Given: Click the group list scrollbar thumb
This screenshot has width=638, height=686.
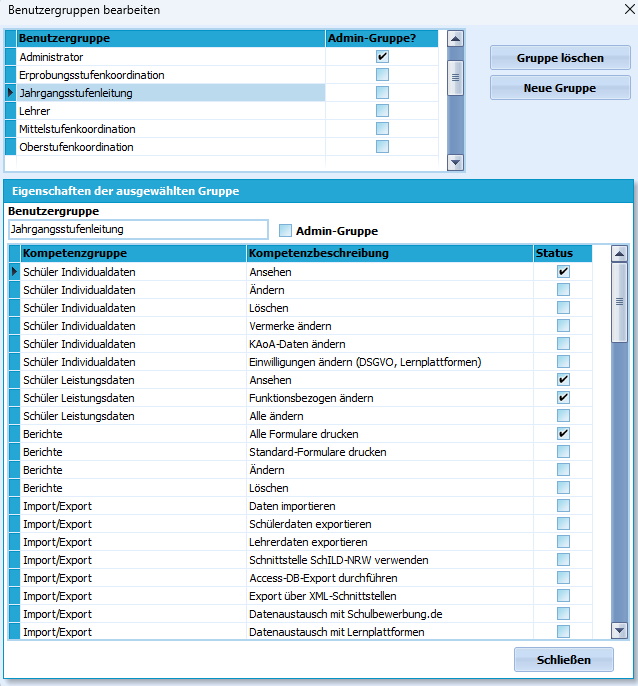Looking at the screenshot, I should (455, 78).
